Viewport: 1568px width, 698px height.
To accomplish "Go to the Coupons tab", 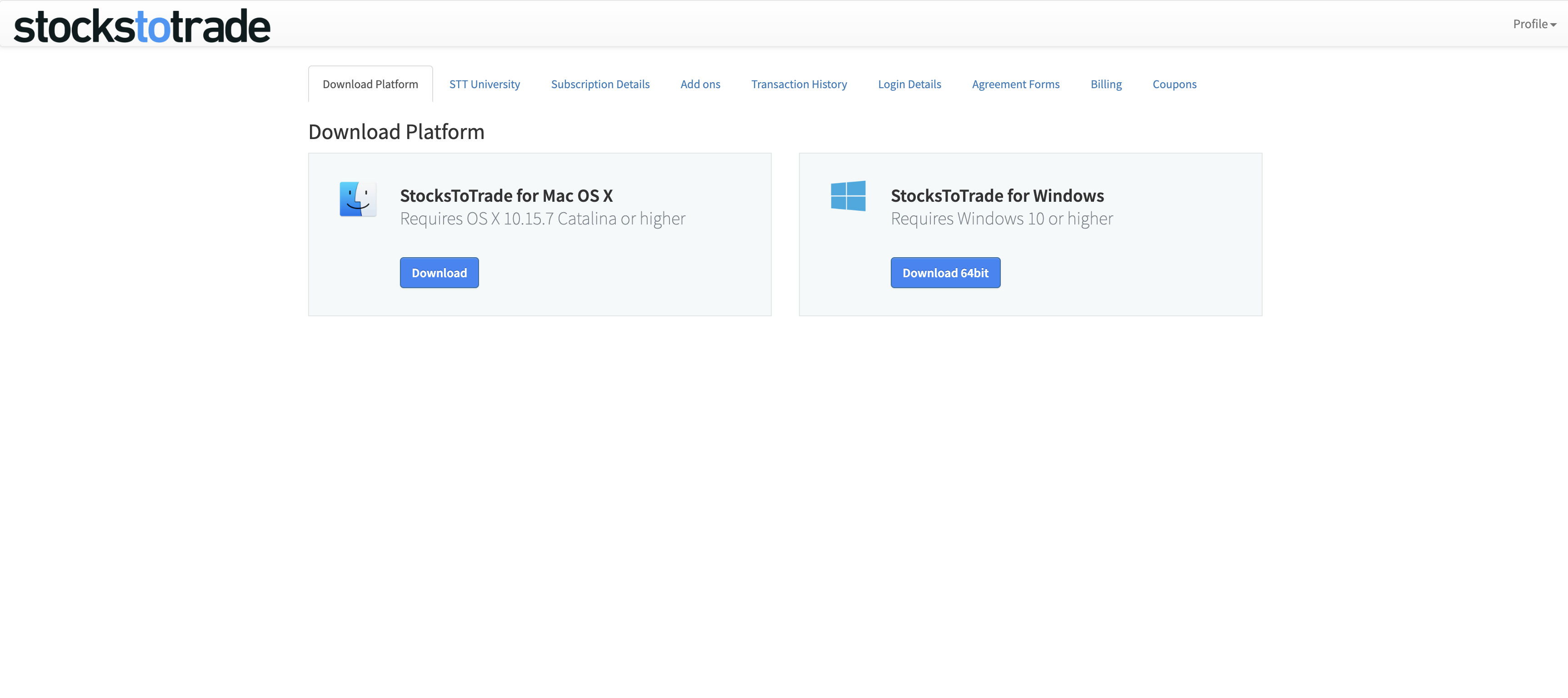I will pos(1174,84).
